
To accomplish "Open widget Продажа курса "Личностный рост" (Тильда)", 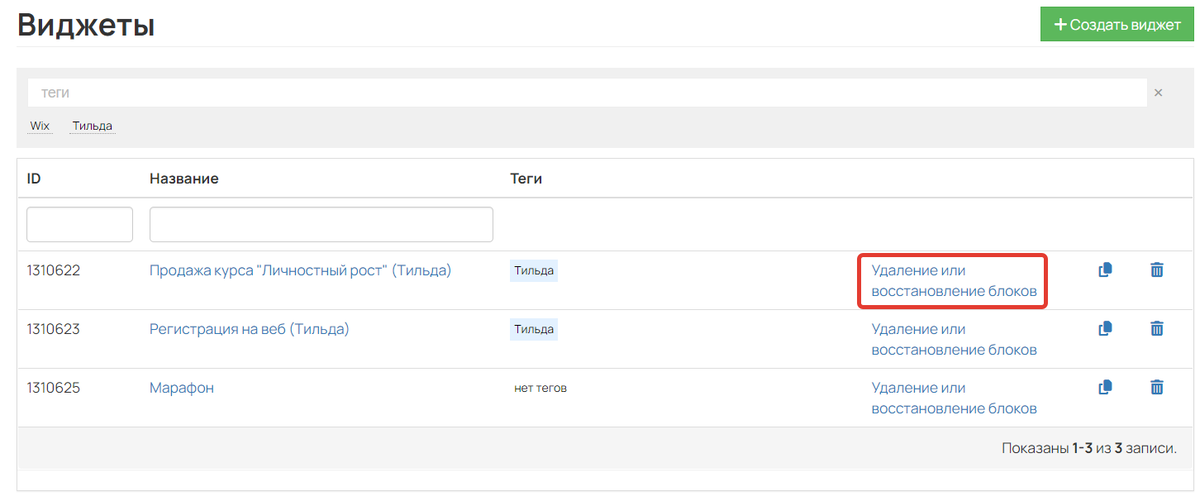I will pyautogui.click(x=300, y=270).
